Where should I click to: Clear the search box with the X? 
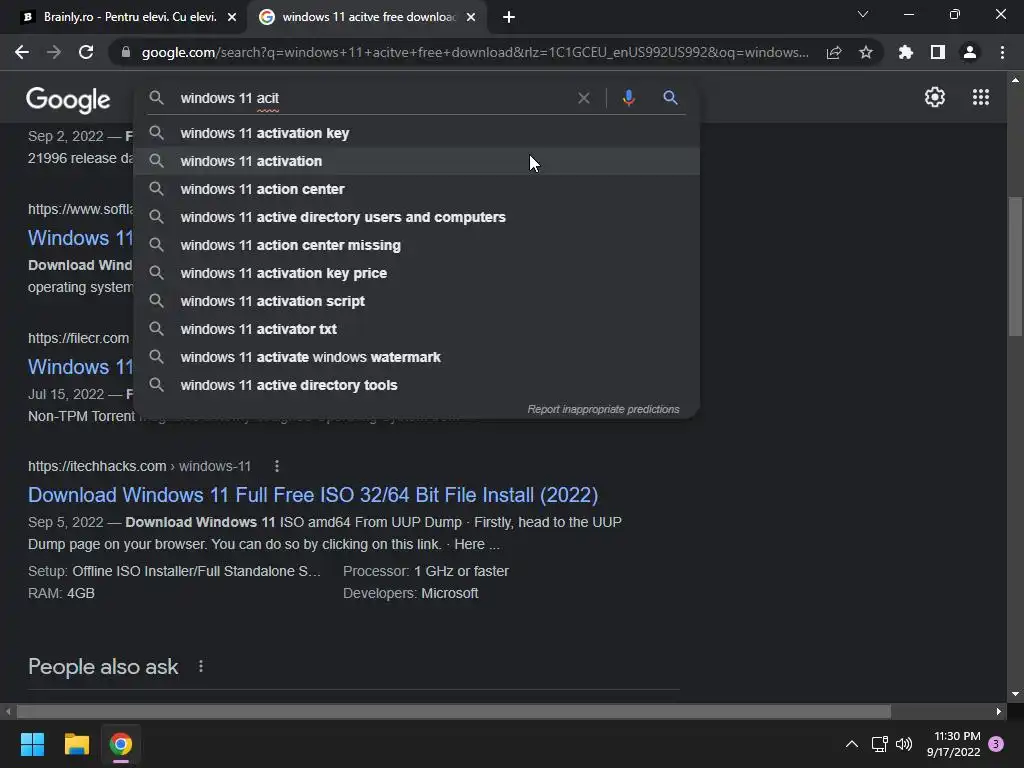tap(584, 98)
